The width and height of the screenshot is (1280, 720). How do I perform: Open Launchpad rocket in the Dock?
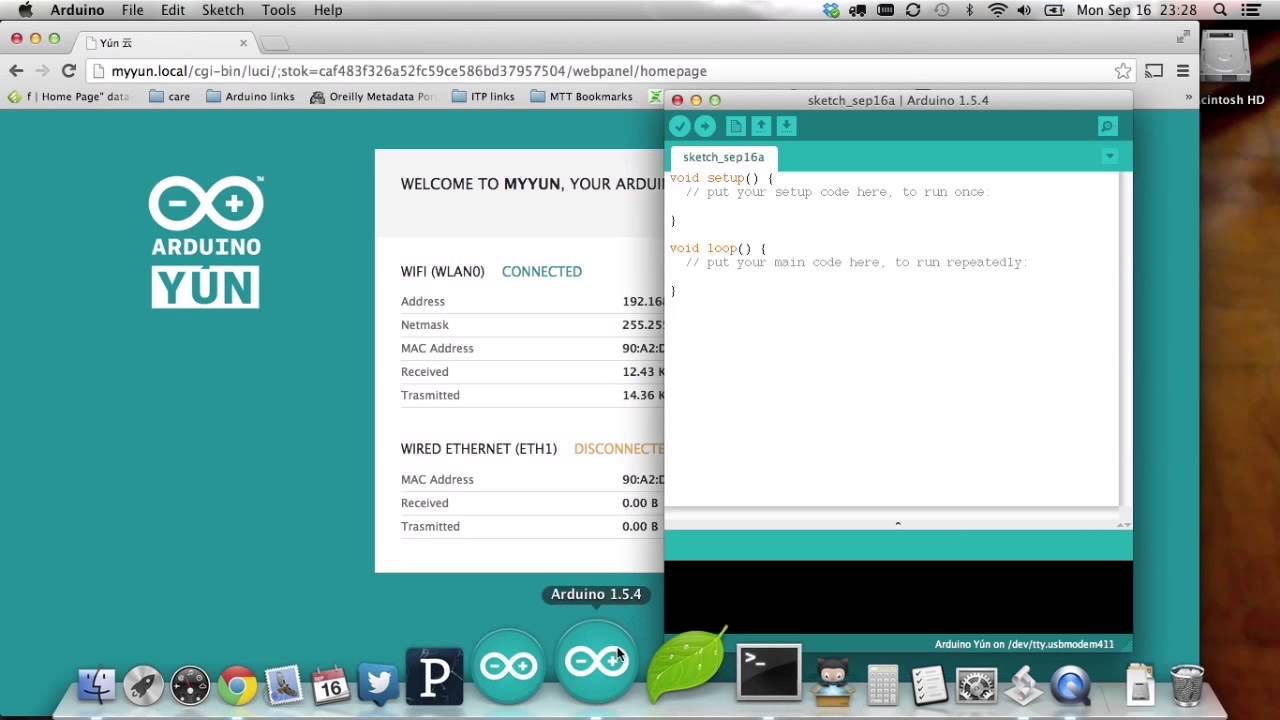click(x=143, y=685)
